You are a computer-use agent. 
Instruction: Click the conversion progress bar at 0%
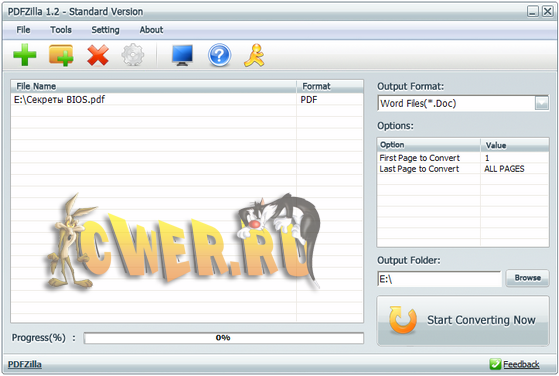[224, 338]
